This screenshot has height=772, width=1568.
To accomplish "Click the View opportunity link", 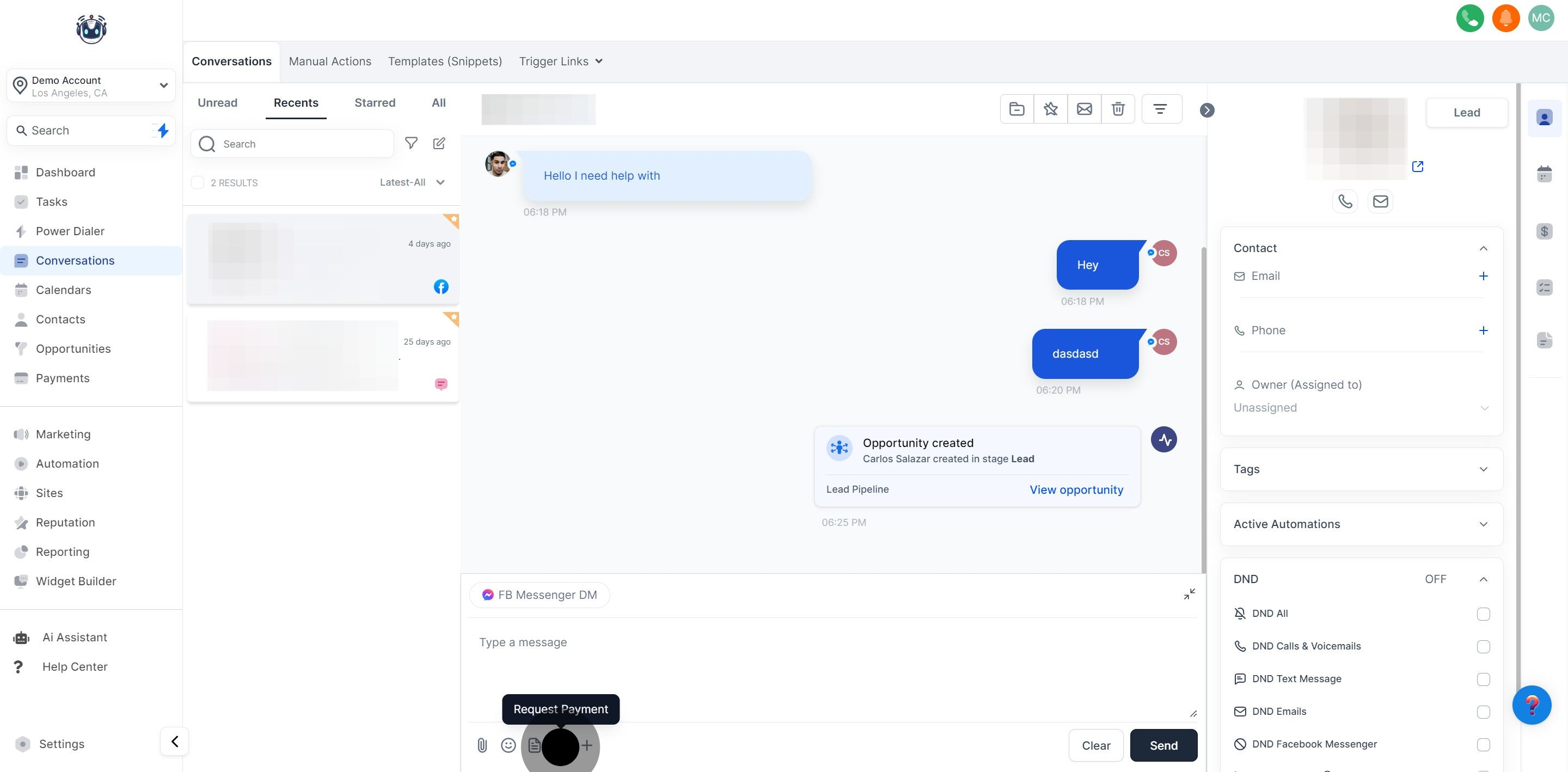I will (1076, 489).
